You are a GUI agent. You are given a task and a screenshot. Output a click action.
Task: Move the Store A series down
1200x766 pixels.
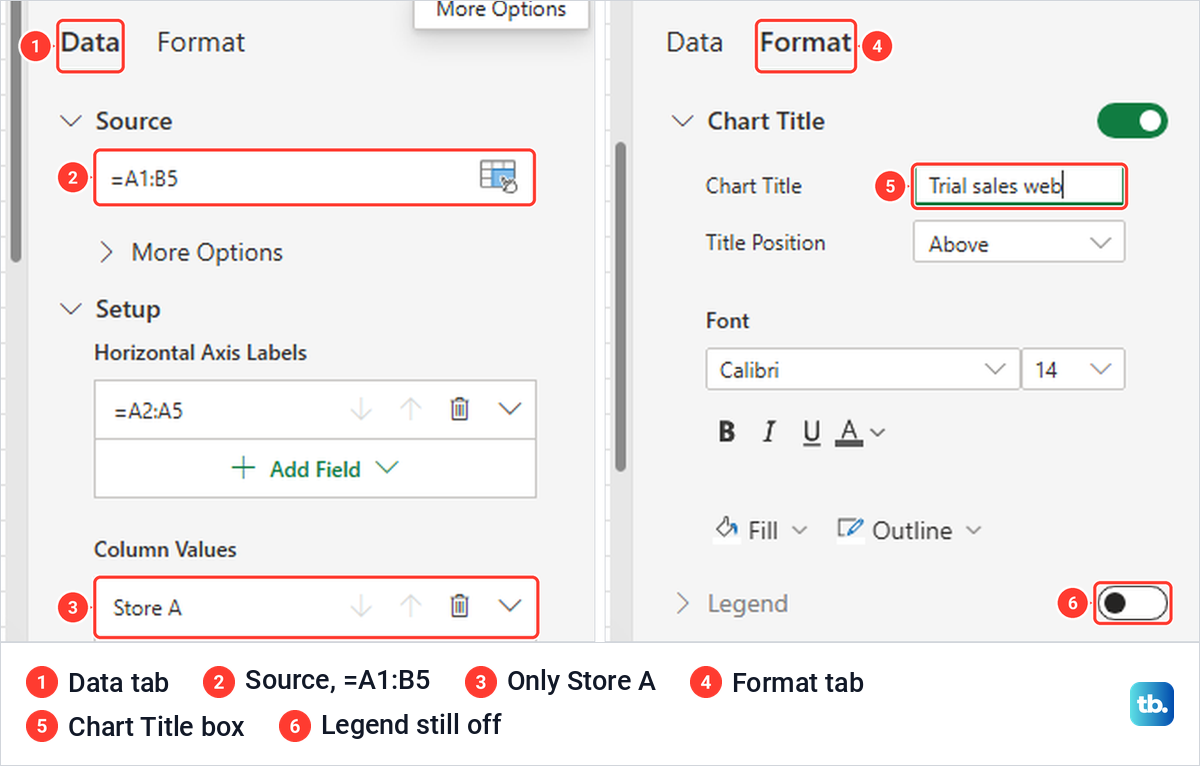point(361,606)
